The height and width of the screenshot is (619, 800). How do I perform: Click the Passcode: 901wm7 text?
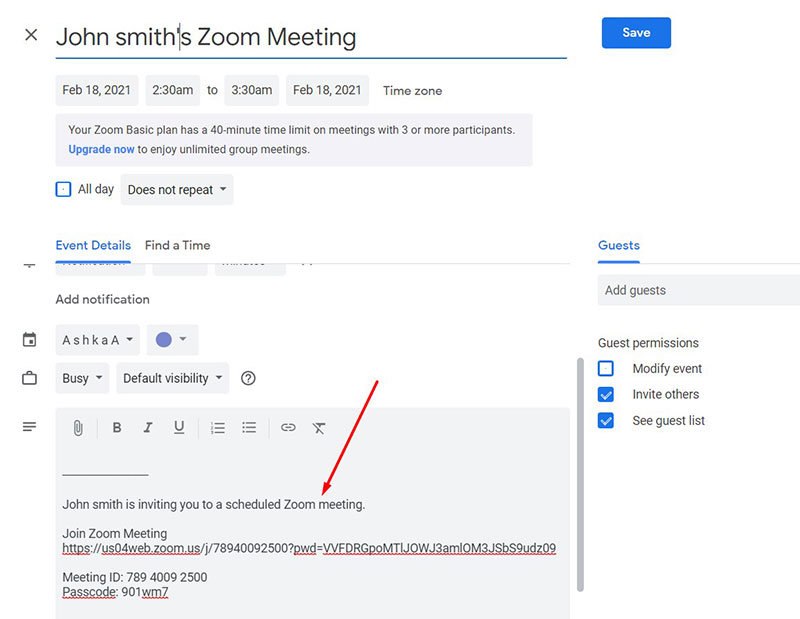pos(115,592)
